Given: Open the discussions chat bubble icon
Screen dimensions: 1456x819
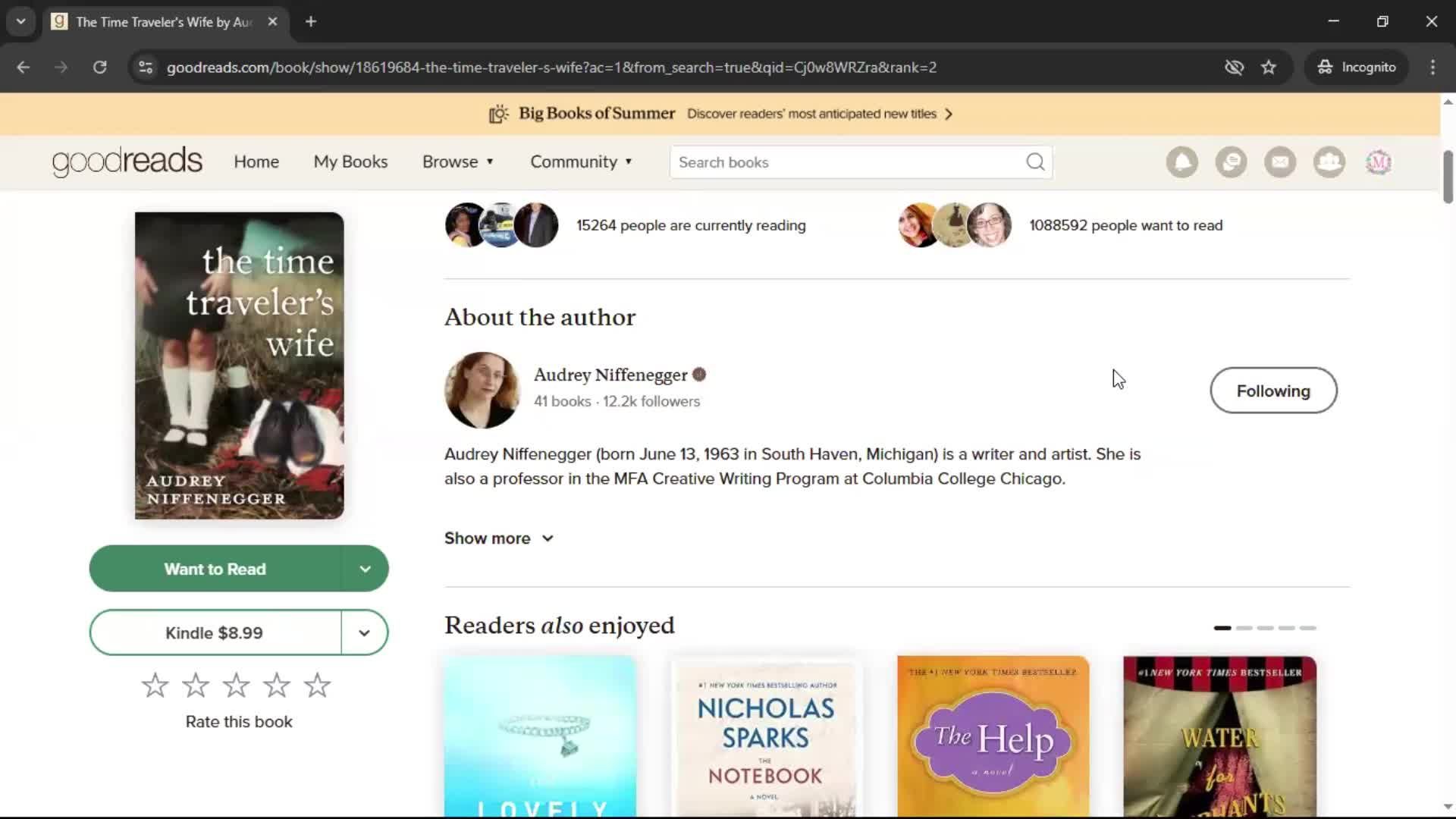Looking at the screenshot, I should tap(1231, 162).
